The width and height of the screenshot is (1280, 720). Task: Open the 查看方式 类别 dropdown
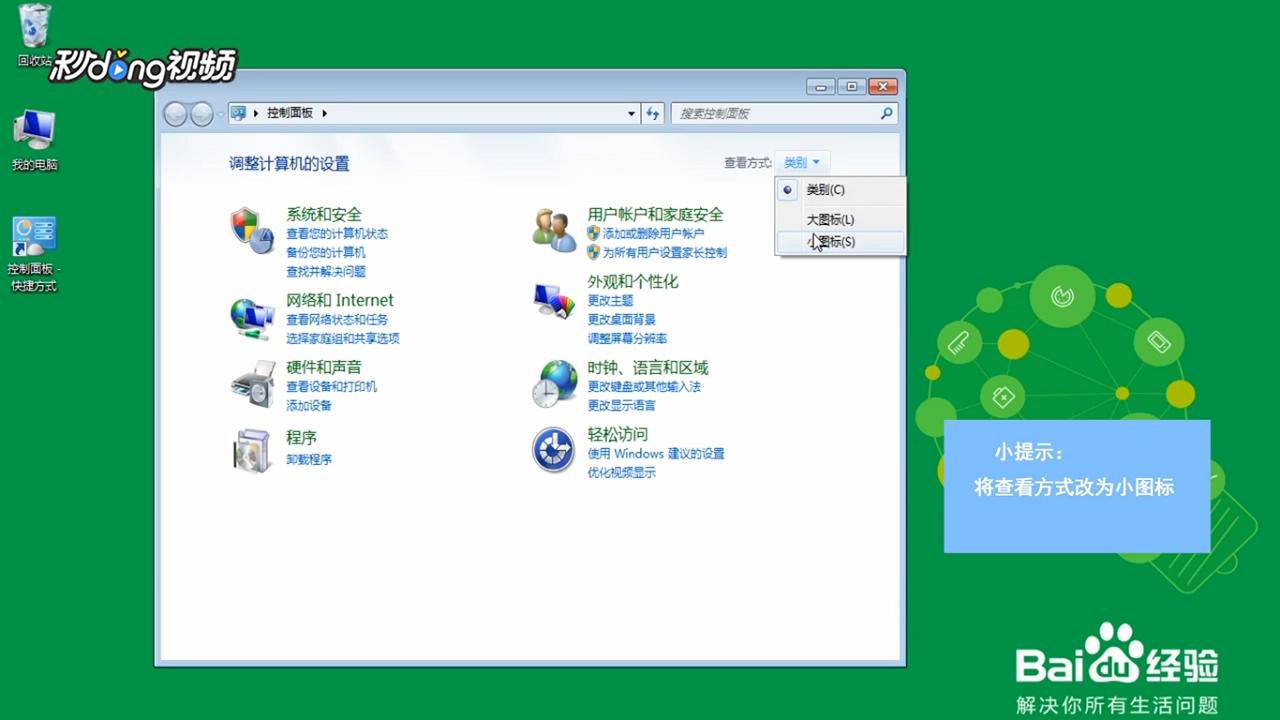[x=802, y=162]
